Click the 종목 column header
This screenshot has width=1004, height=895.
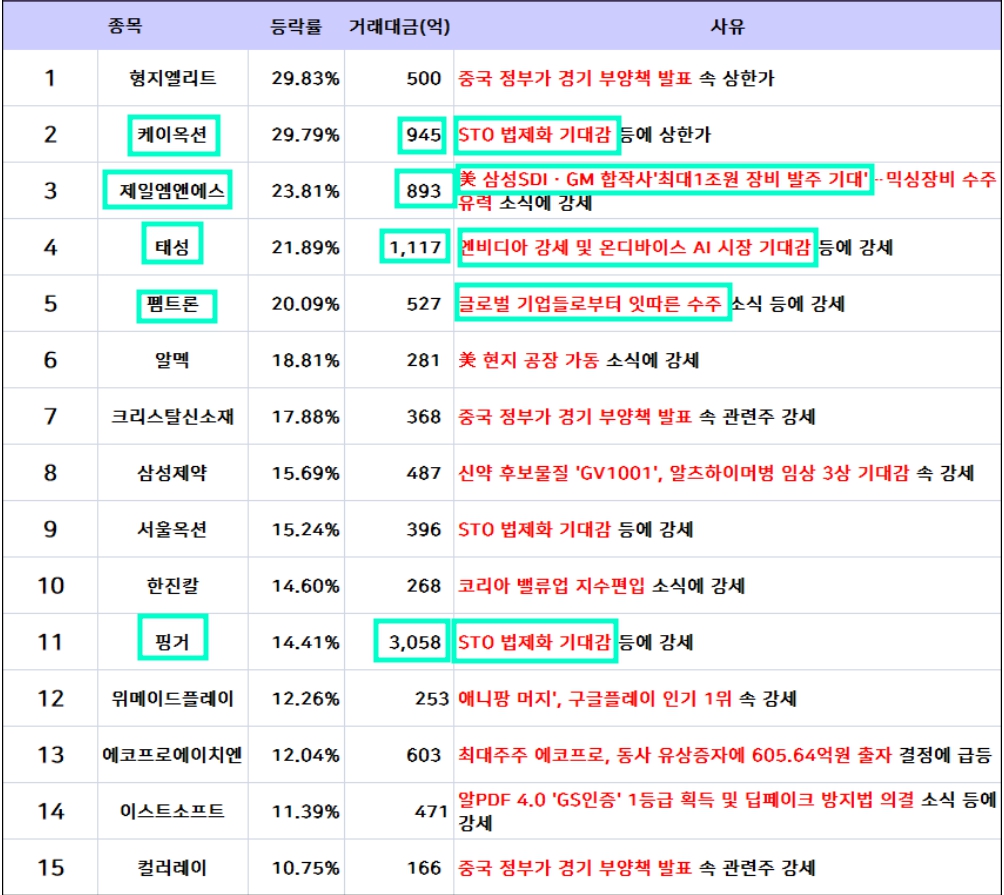coord(125,26)
